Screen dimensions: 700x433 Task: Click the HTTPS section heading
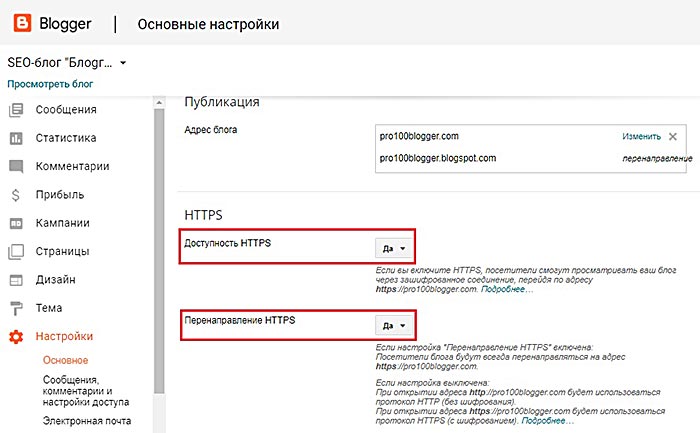coord(203,215)
